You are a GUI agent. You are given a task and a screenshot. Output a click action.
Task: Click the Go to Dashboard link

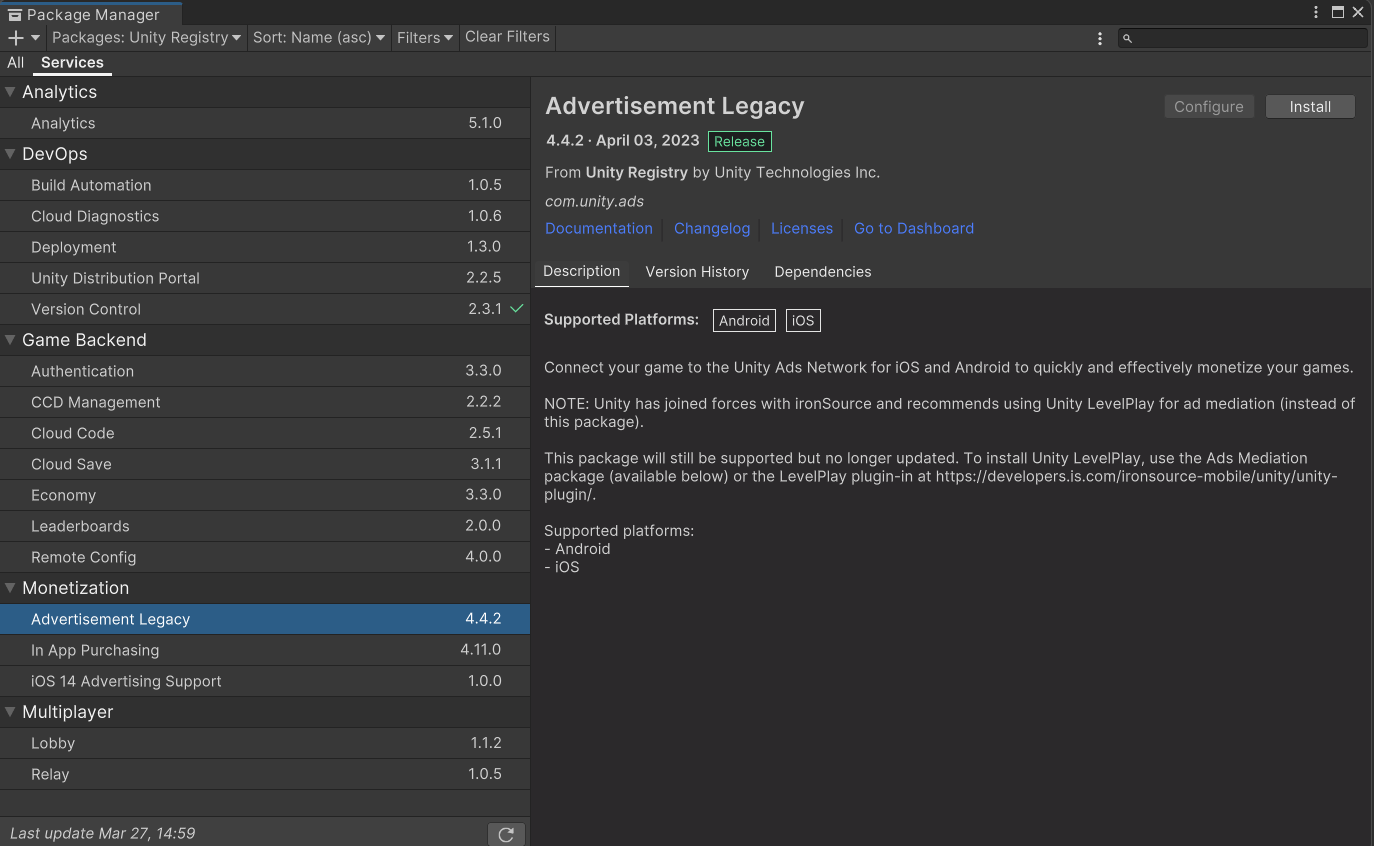[x=914, y=228]
